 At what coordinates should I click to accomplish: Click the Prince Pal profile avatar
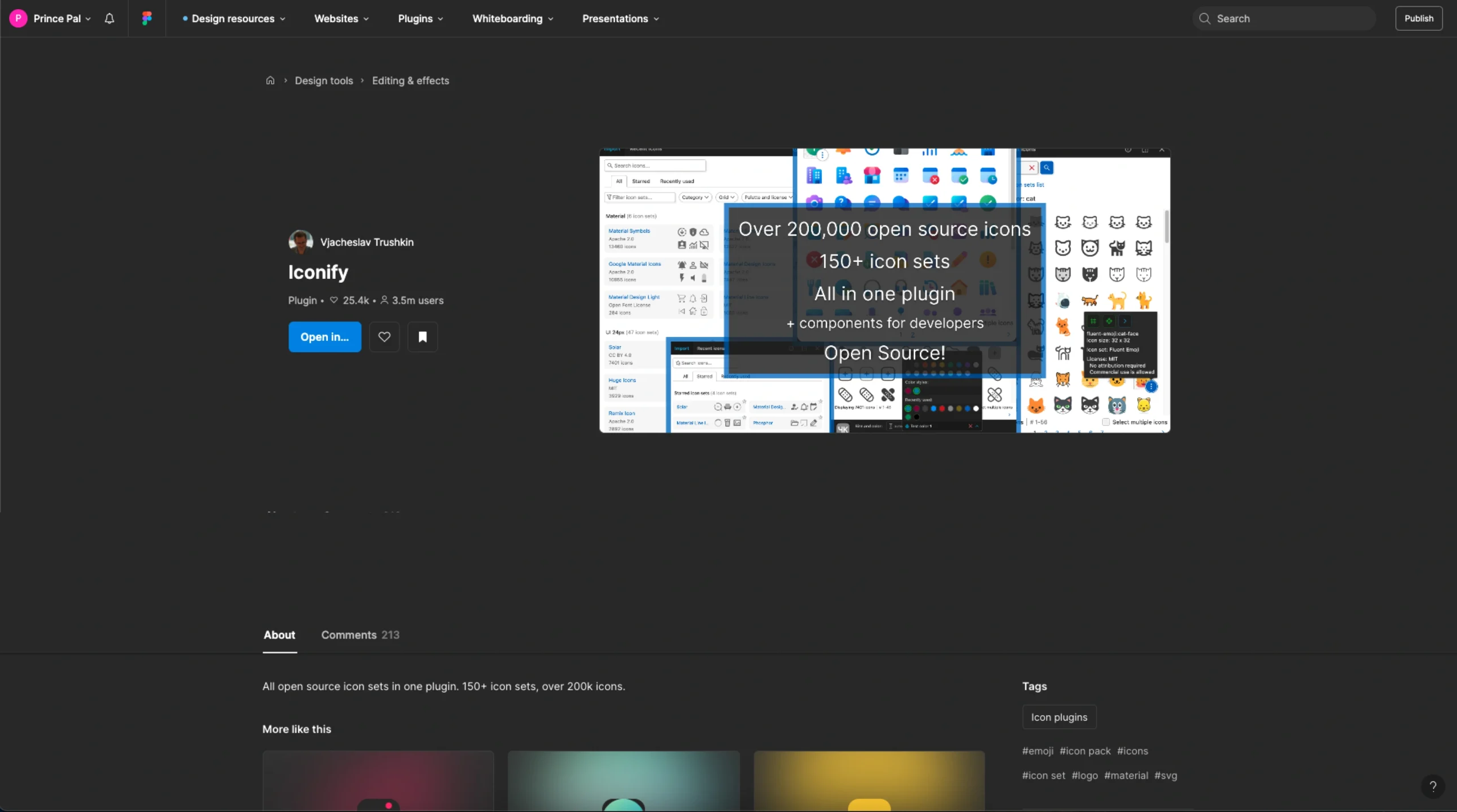pos(18,18)
